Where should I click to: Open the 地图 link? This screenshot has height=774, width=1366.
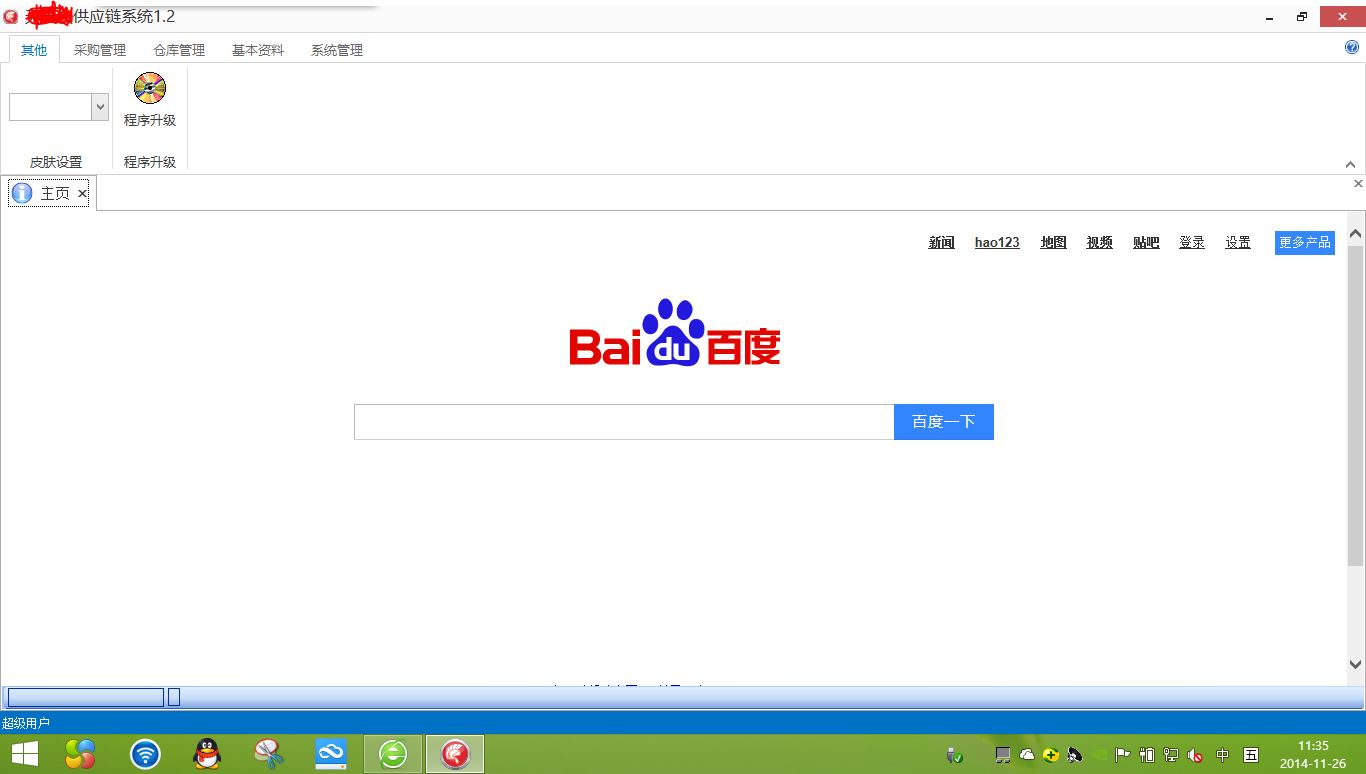pyautogui.click(x=1053, y=242)
